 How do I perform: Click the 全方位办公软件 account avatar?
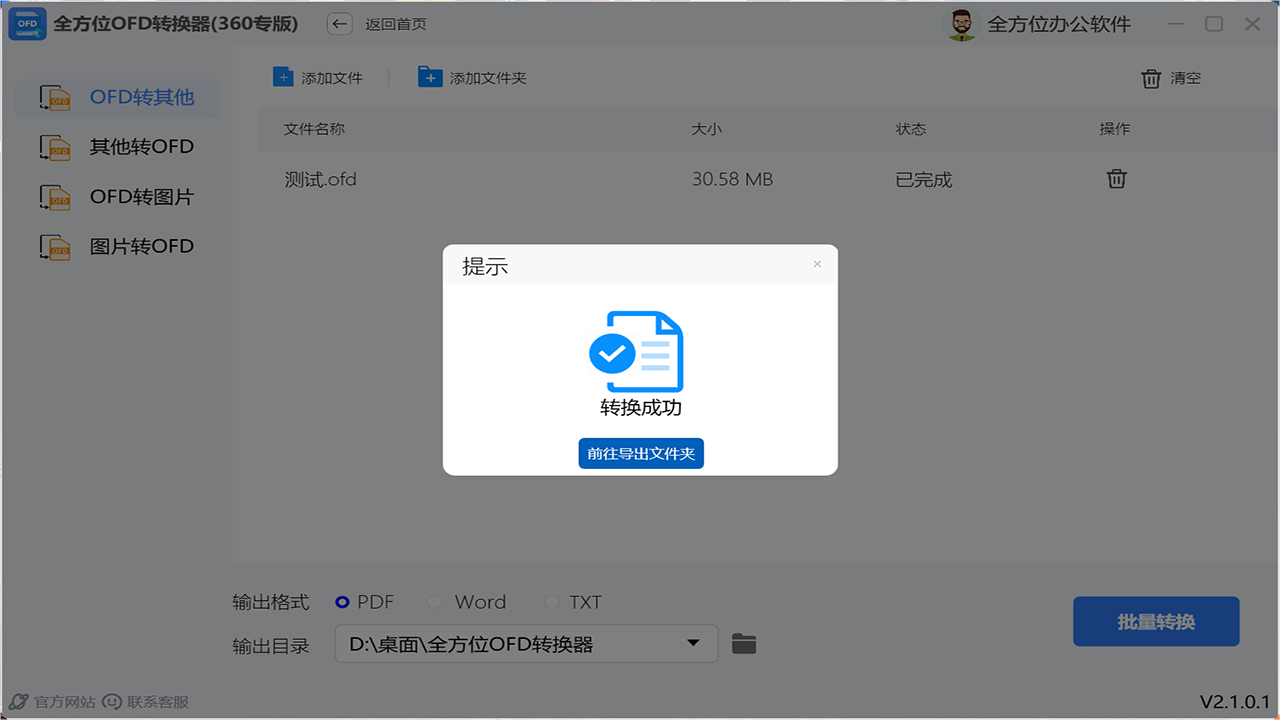961,23
